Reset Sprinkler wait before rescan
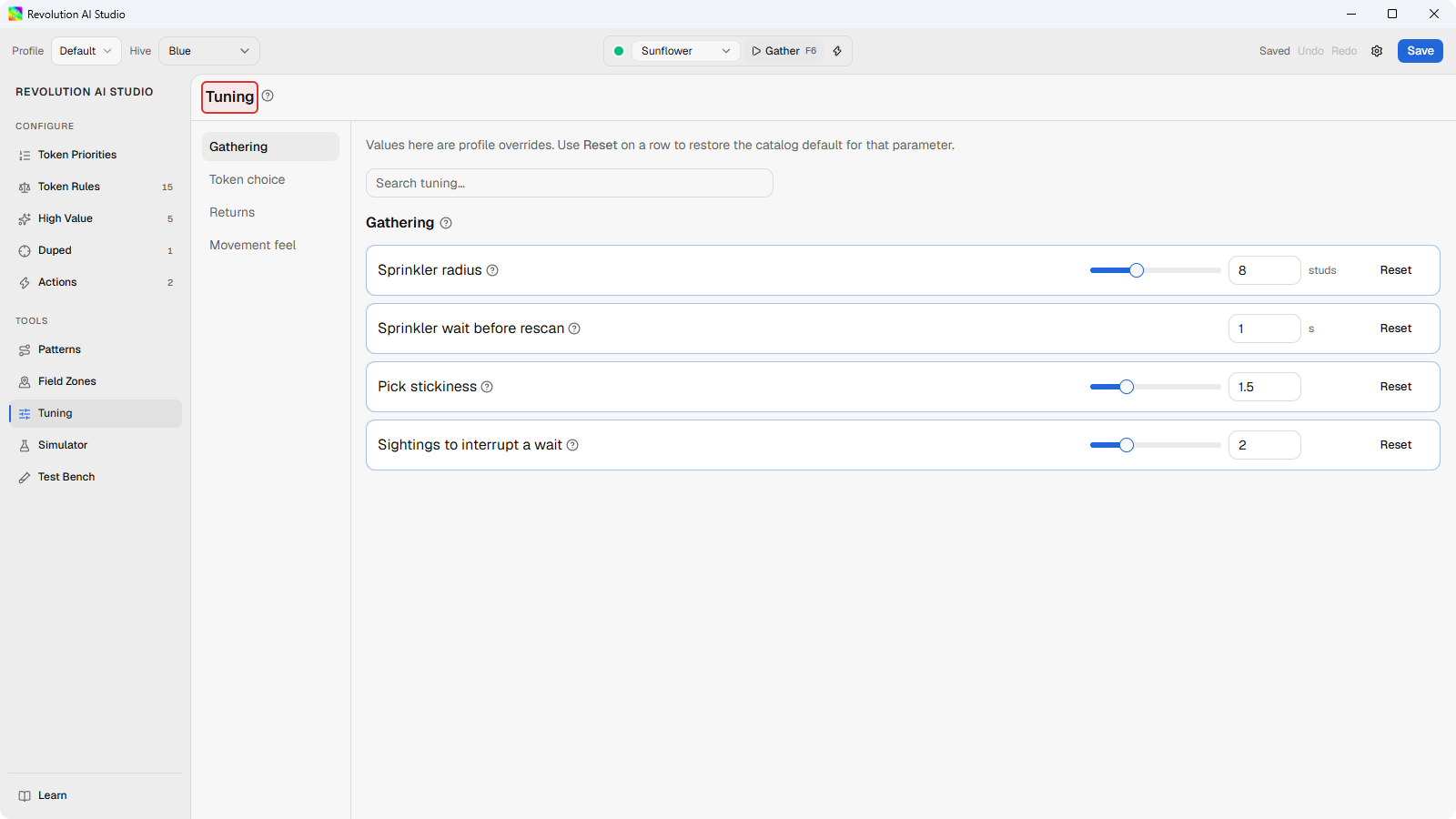Image resolution: width=1456 pixels, height=819 pixels. 1395,329
